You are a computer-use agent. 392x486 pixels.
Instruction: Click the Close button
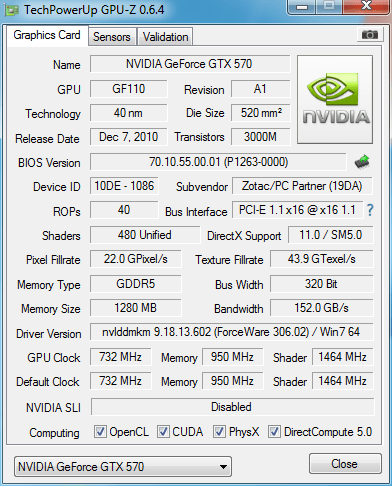345,463
